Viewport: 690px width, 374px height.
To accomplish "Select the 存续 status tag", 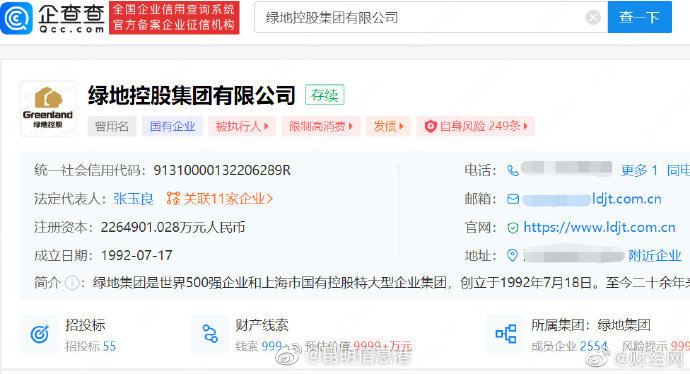I will coord(325,95).
